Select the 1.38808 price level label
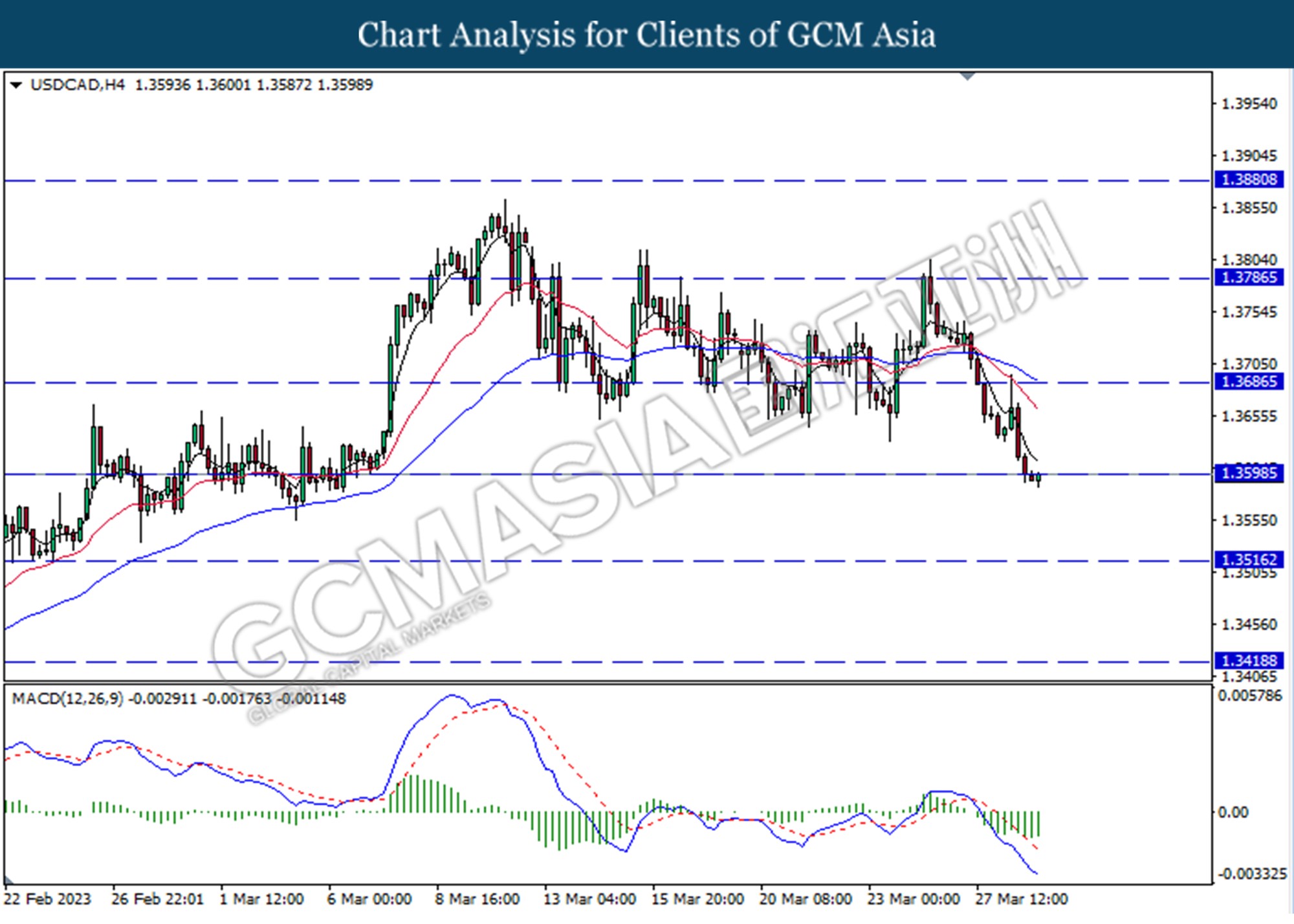This screenshot has height=924, width=1294. (x=1249, y=179)
